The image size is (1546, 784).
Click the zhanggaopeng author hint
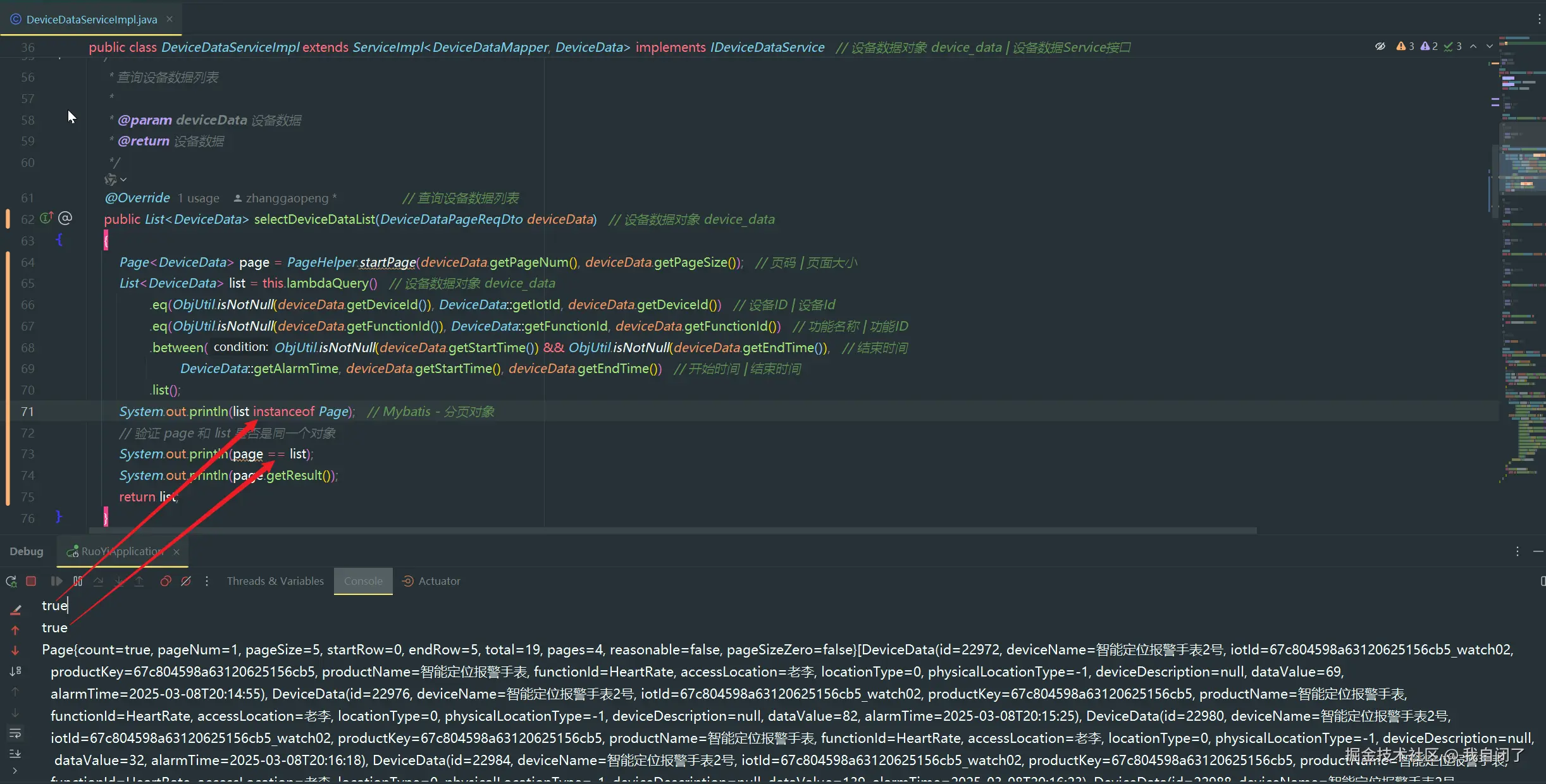pos(286,199)
